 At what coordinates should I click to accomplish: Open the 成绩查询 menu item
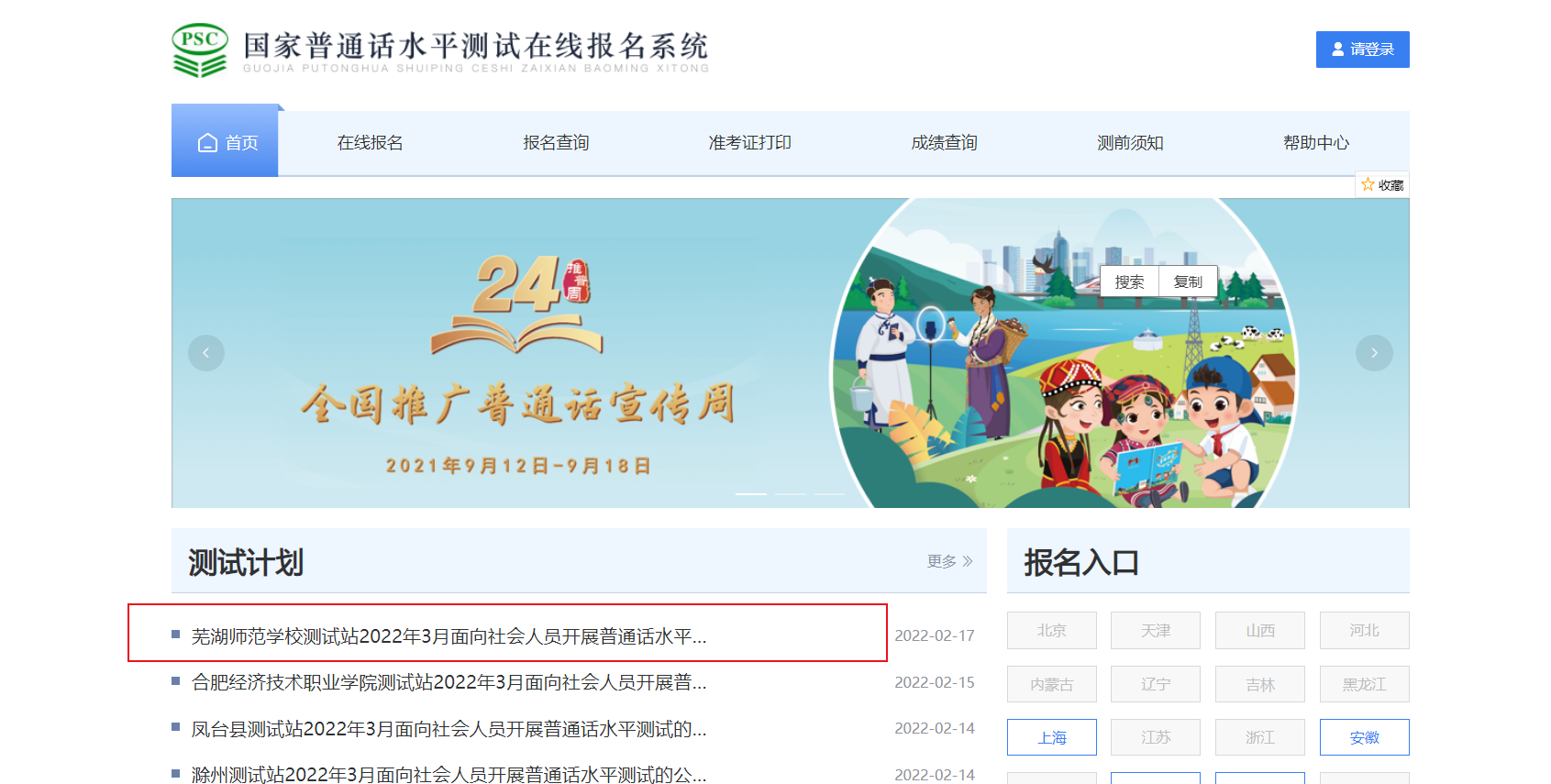(x=944, y=143)
